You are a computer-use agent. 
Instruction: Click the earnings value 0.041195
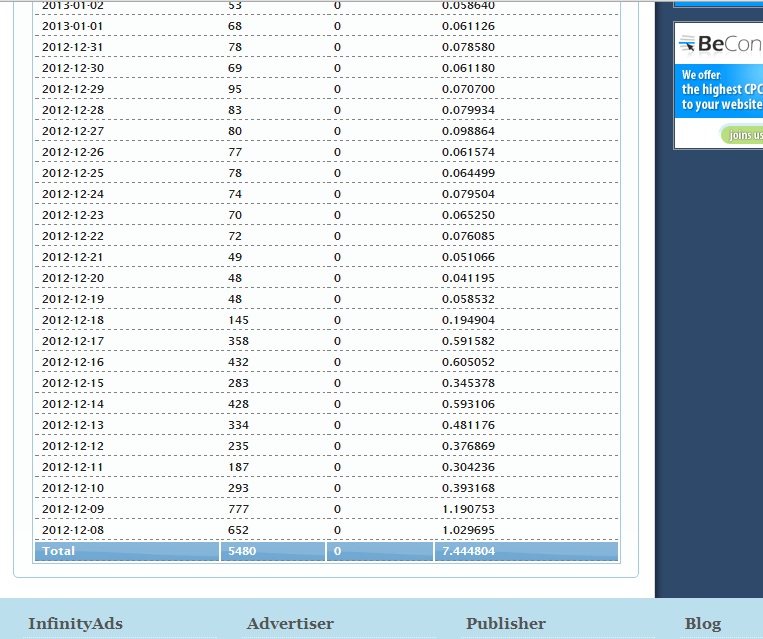(x=468, y=278)
